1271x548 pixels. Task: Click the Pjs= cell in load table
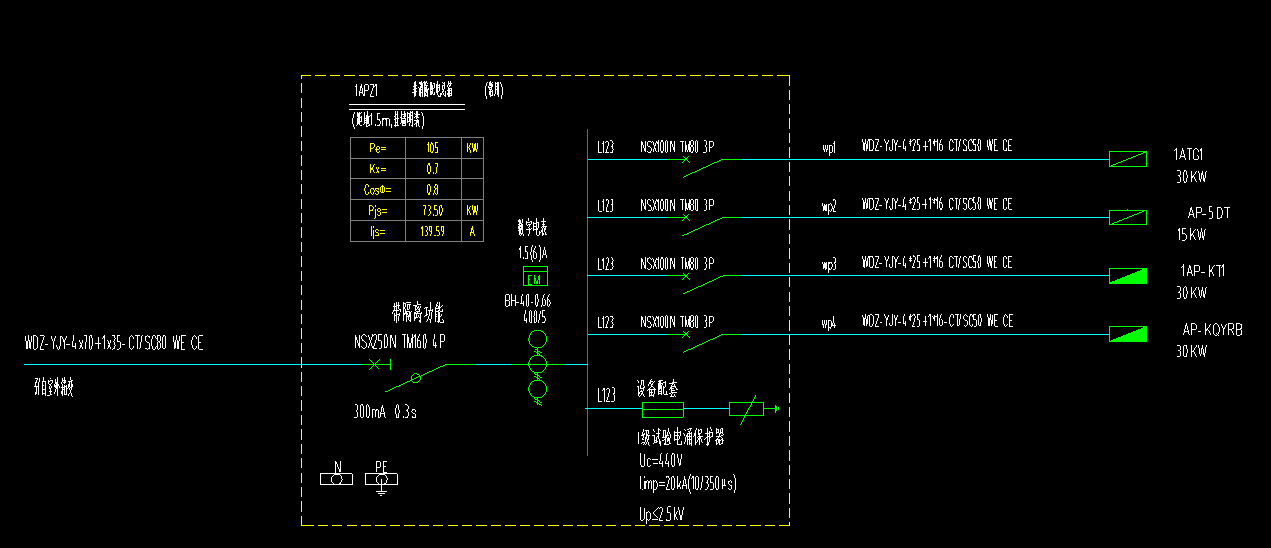click(x=377, y=211)
